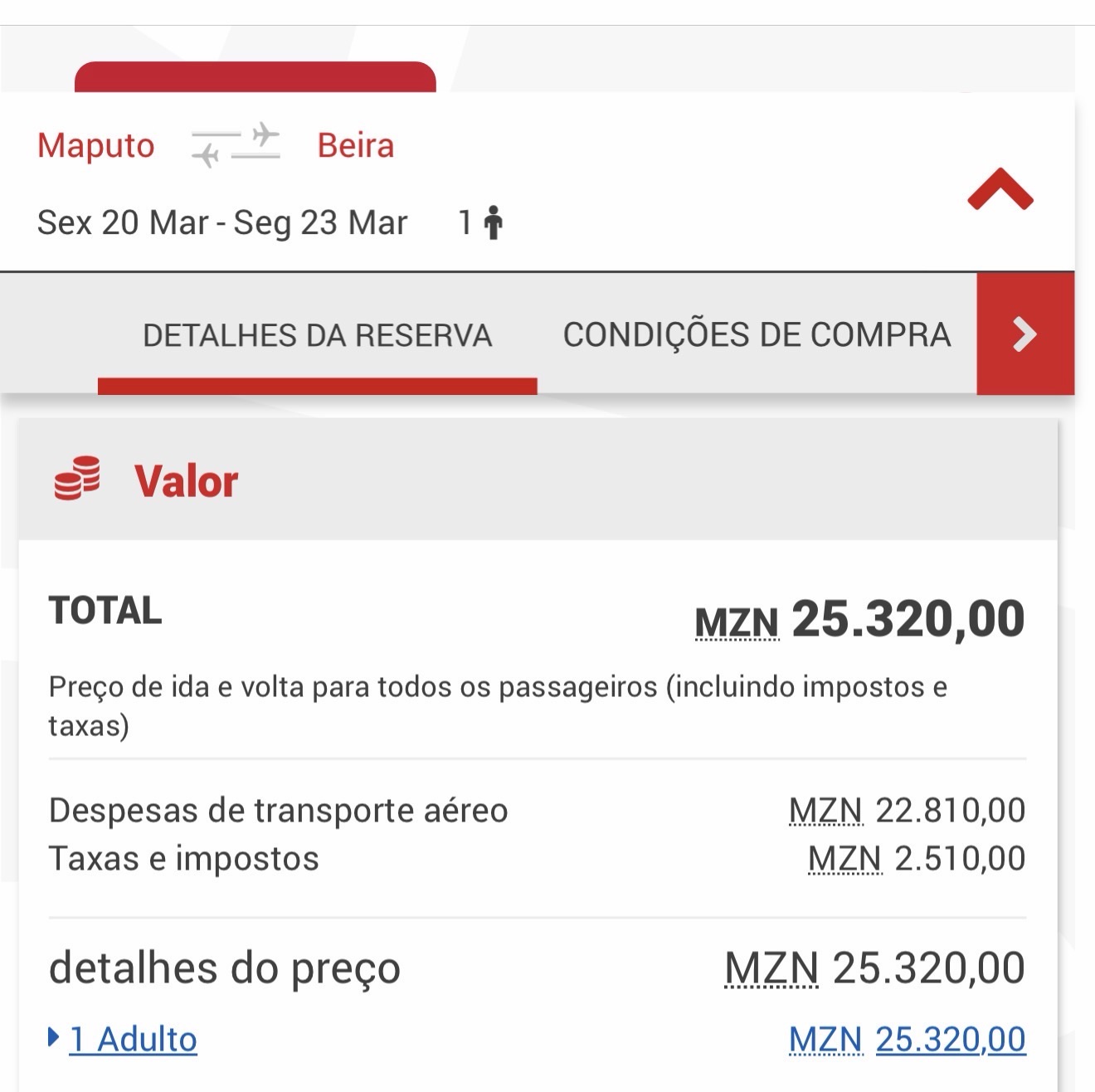Expand the blue triangle beside 1 Adulto
The width and height of the screenshot is (1095, 1092).
click(x=54, y=1037)
